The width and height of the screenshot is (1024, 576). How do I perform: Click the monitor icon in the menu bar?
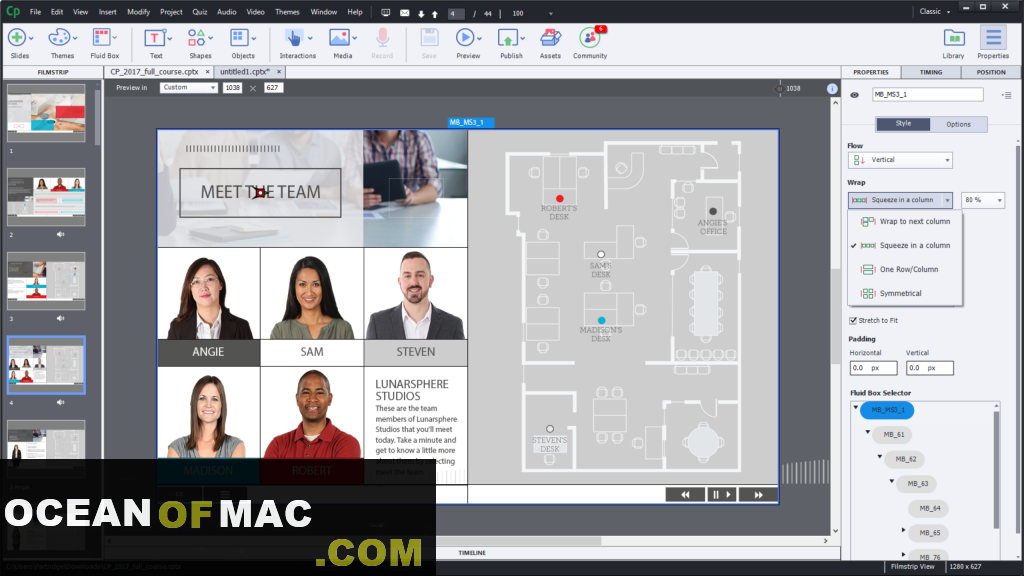[x=386, y=13]
